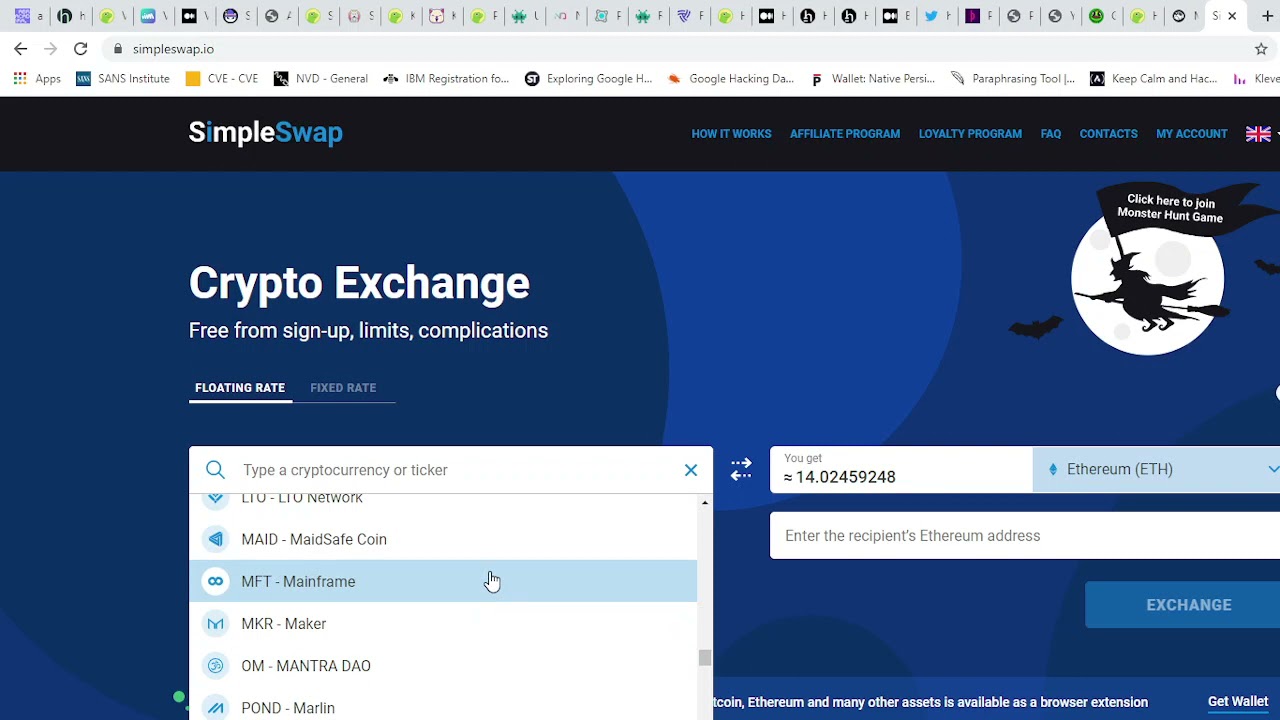Click the Get Wallet button
The height and width of the screenshot is (720, 1280).
pyautogui.click(x=1237, y=702)
